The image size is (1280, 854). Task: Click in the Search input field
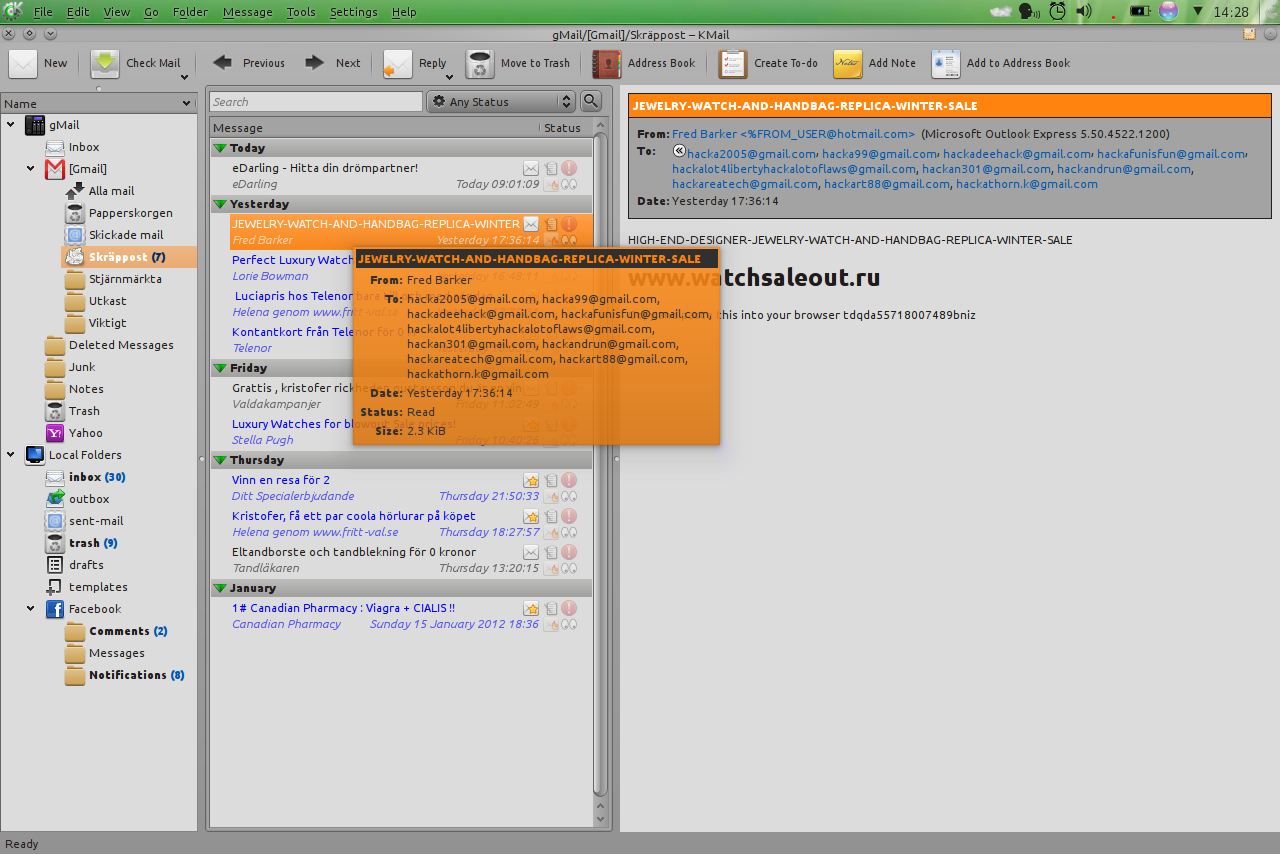click(316, 101)
